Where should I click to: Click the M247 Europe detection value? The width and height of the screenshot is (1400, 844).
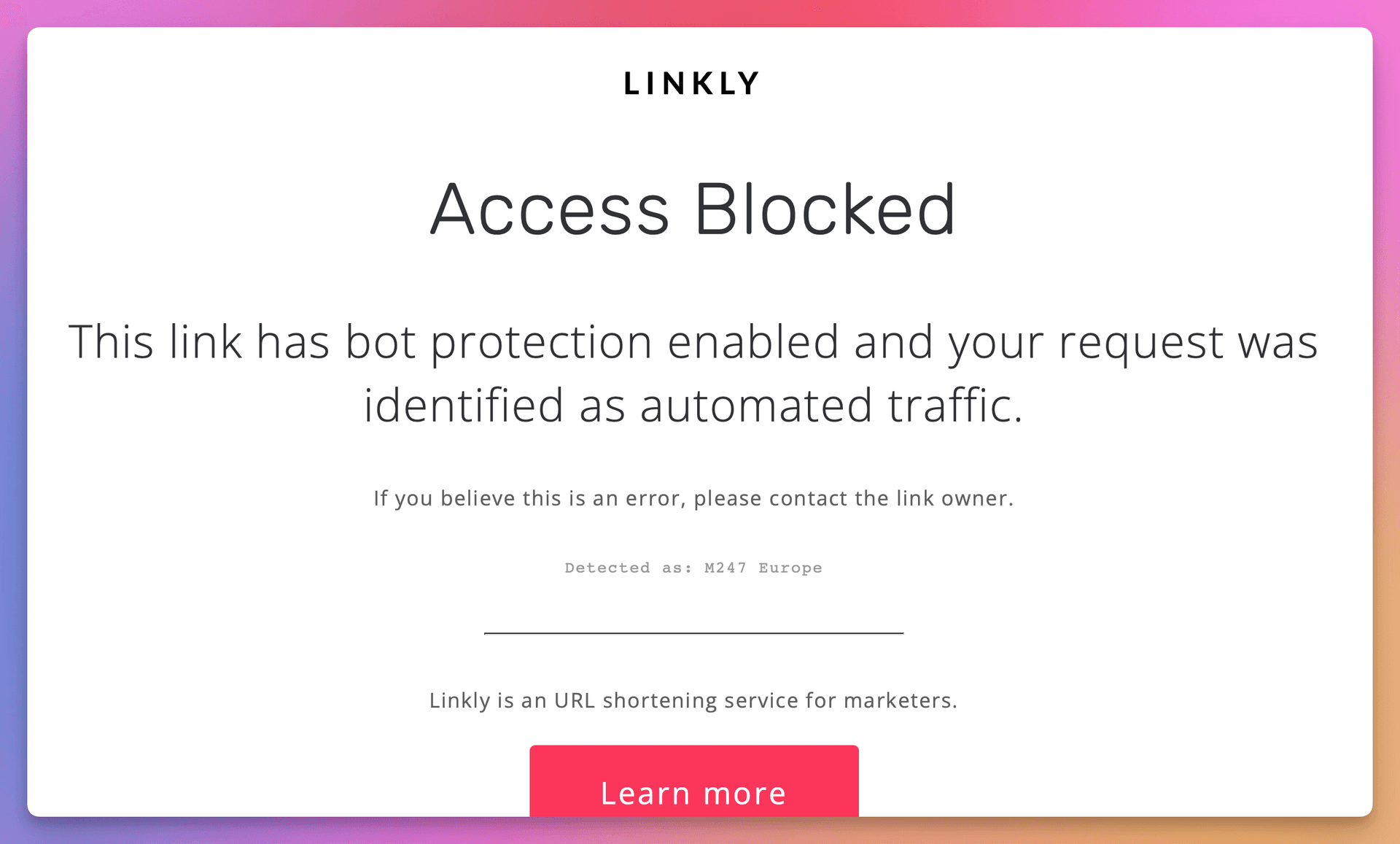[x=763, y=568]
